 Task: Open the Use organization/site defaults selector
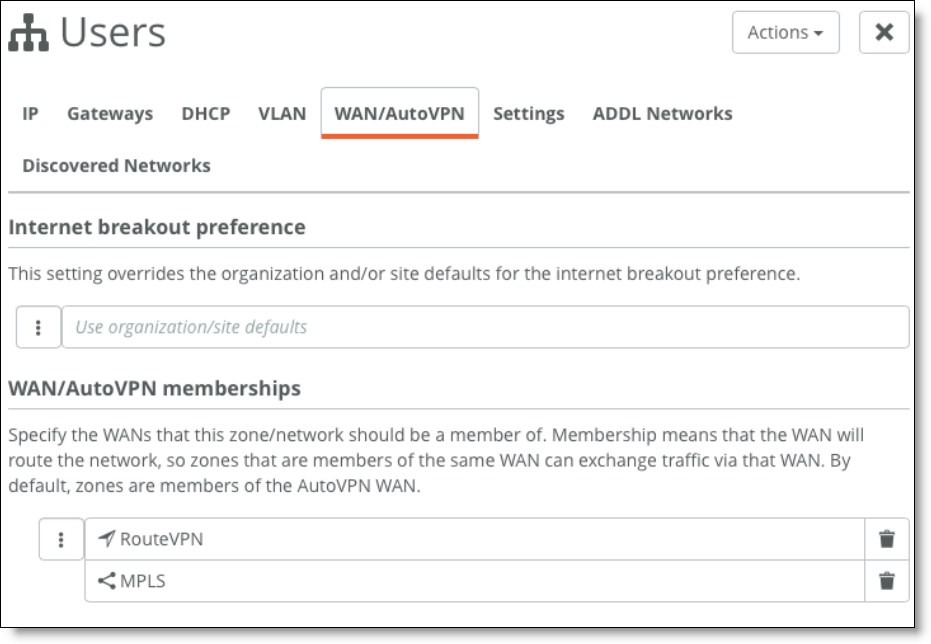point(485,327)
